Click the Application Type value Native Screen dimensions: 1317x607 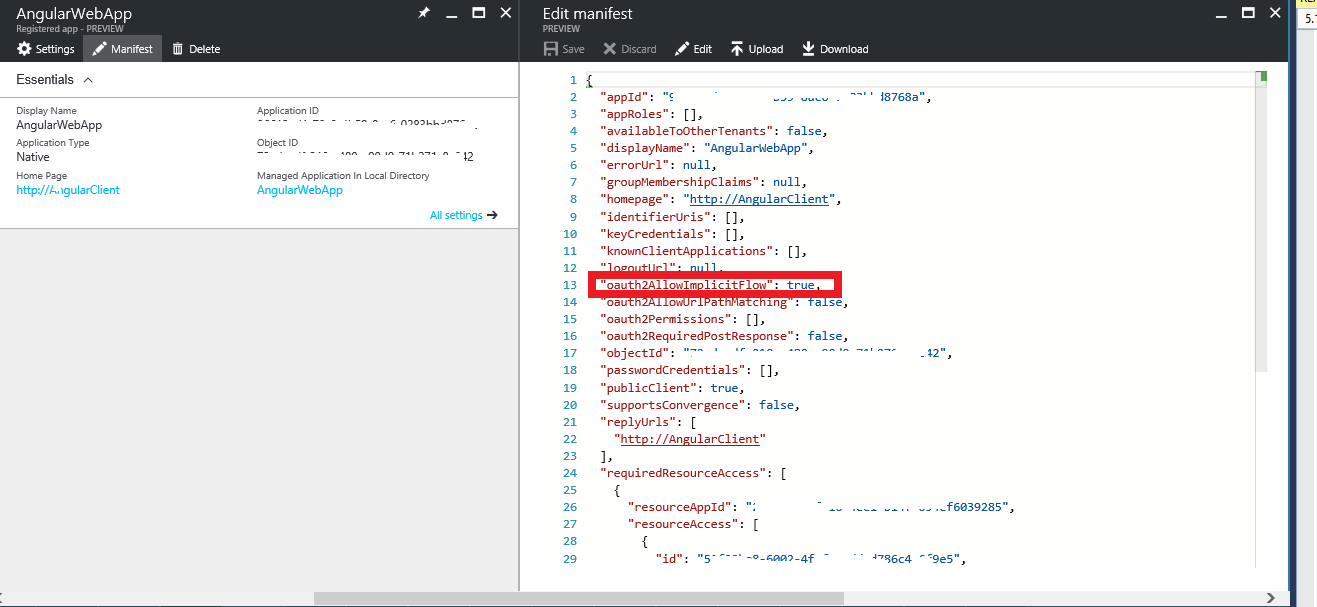[x=33, y=157]
